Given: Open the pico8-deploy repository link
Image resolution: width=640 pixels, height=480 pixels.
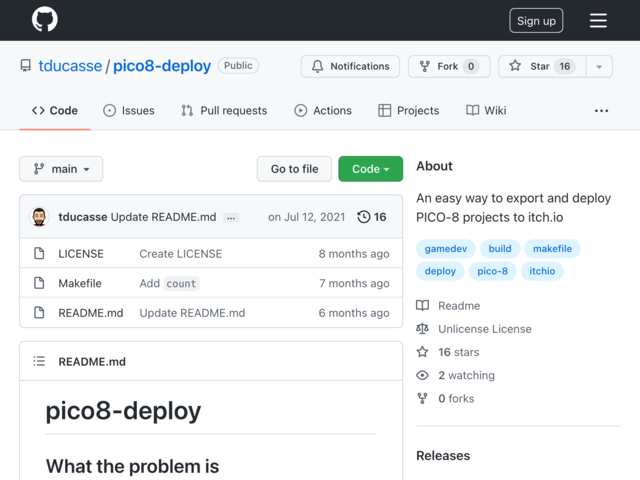Looking at the screenshot, I should tap(162, 66).
